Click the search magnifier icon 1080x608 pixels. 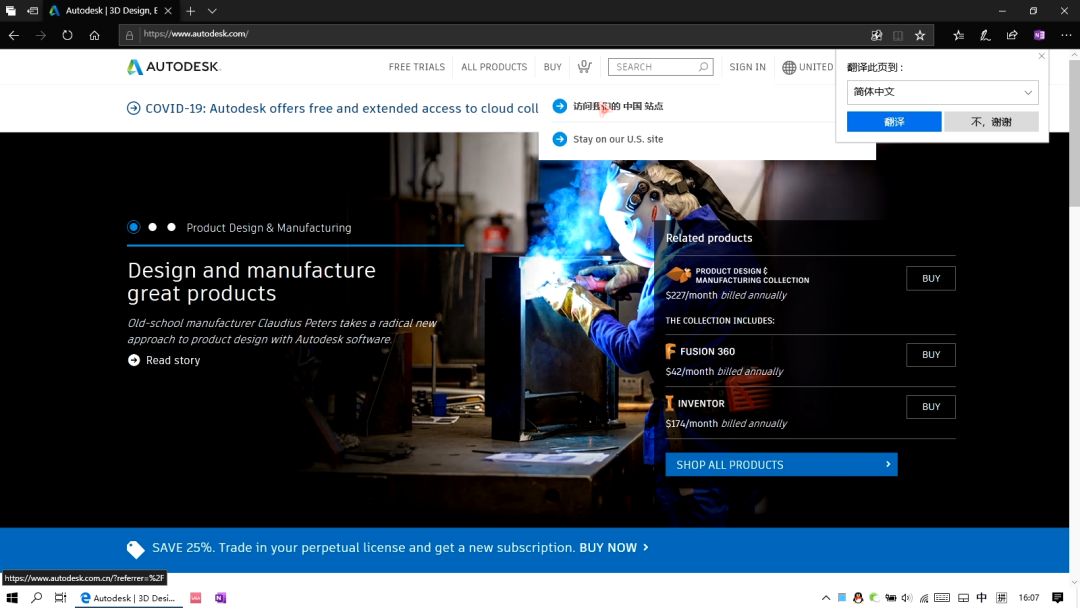coord(703,67)
